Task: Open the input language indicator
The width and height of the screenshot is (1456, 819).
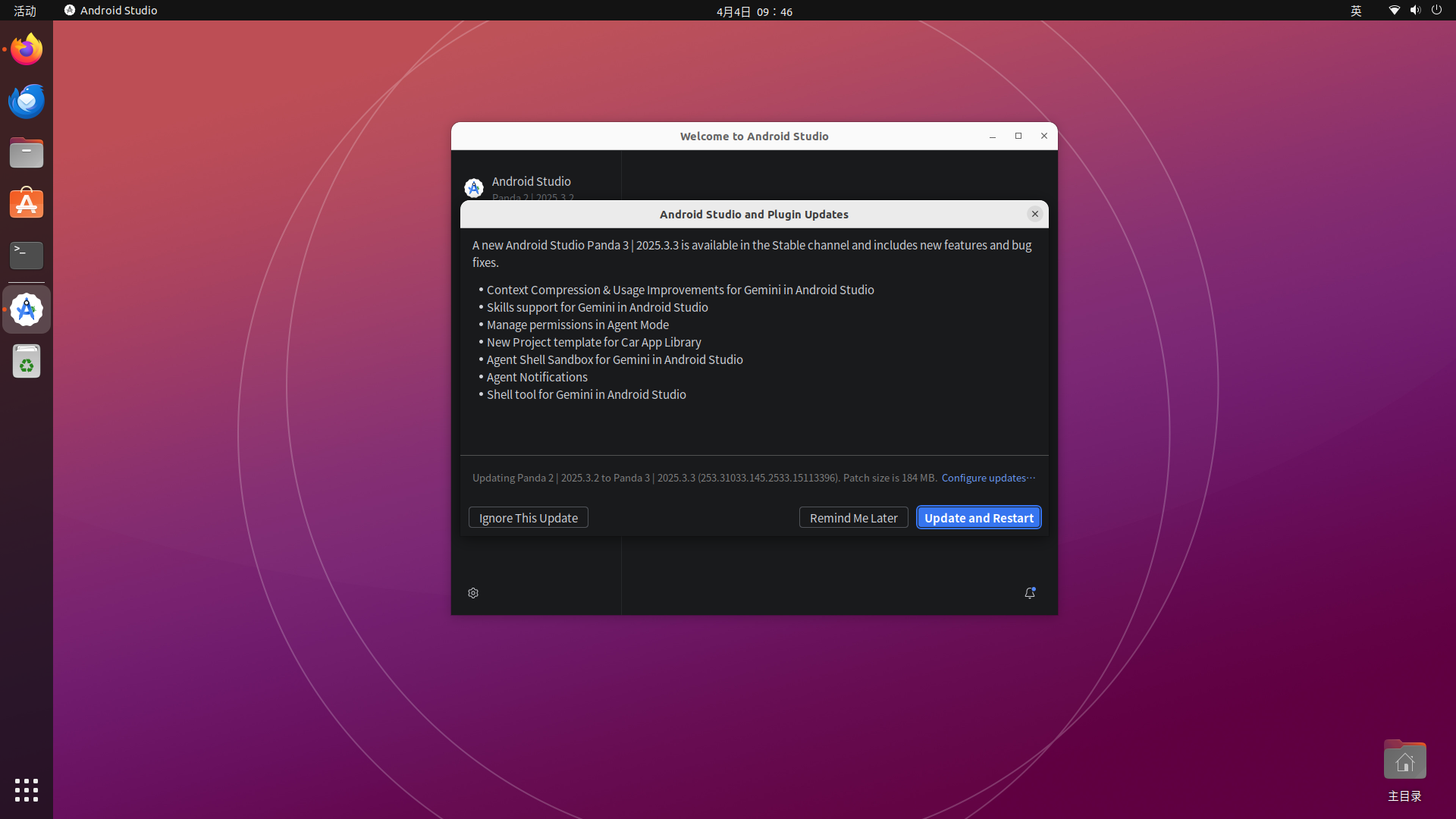Action: coord(1356,11)
